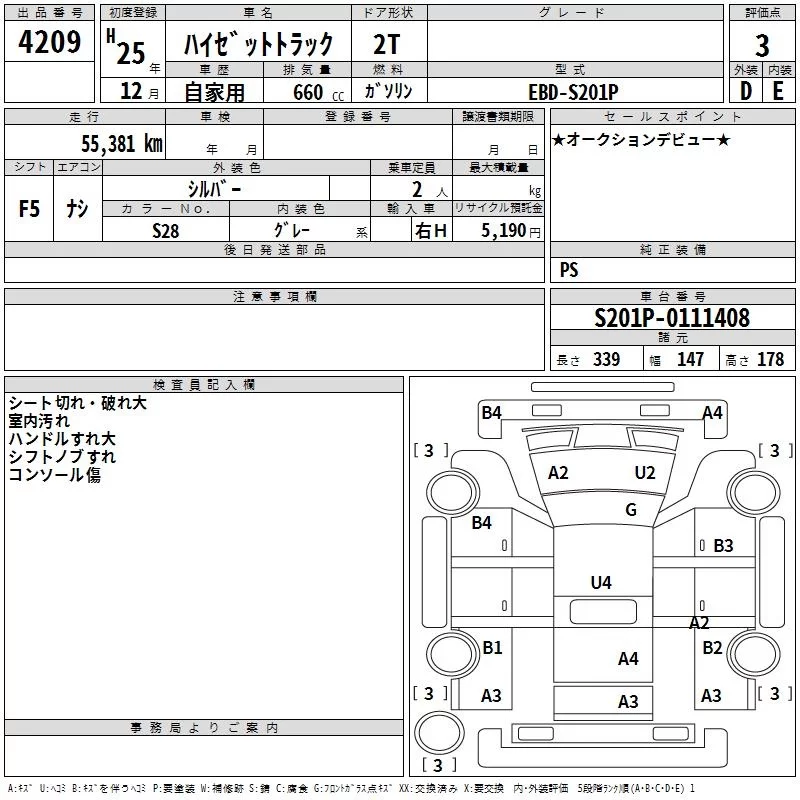The height and width of the screenshot is (800, 800).
Task: Select the genuine equipment entry PS
Action: point(569,269)
